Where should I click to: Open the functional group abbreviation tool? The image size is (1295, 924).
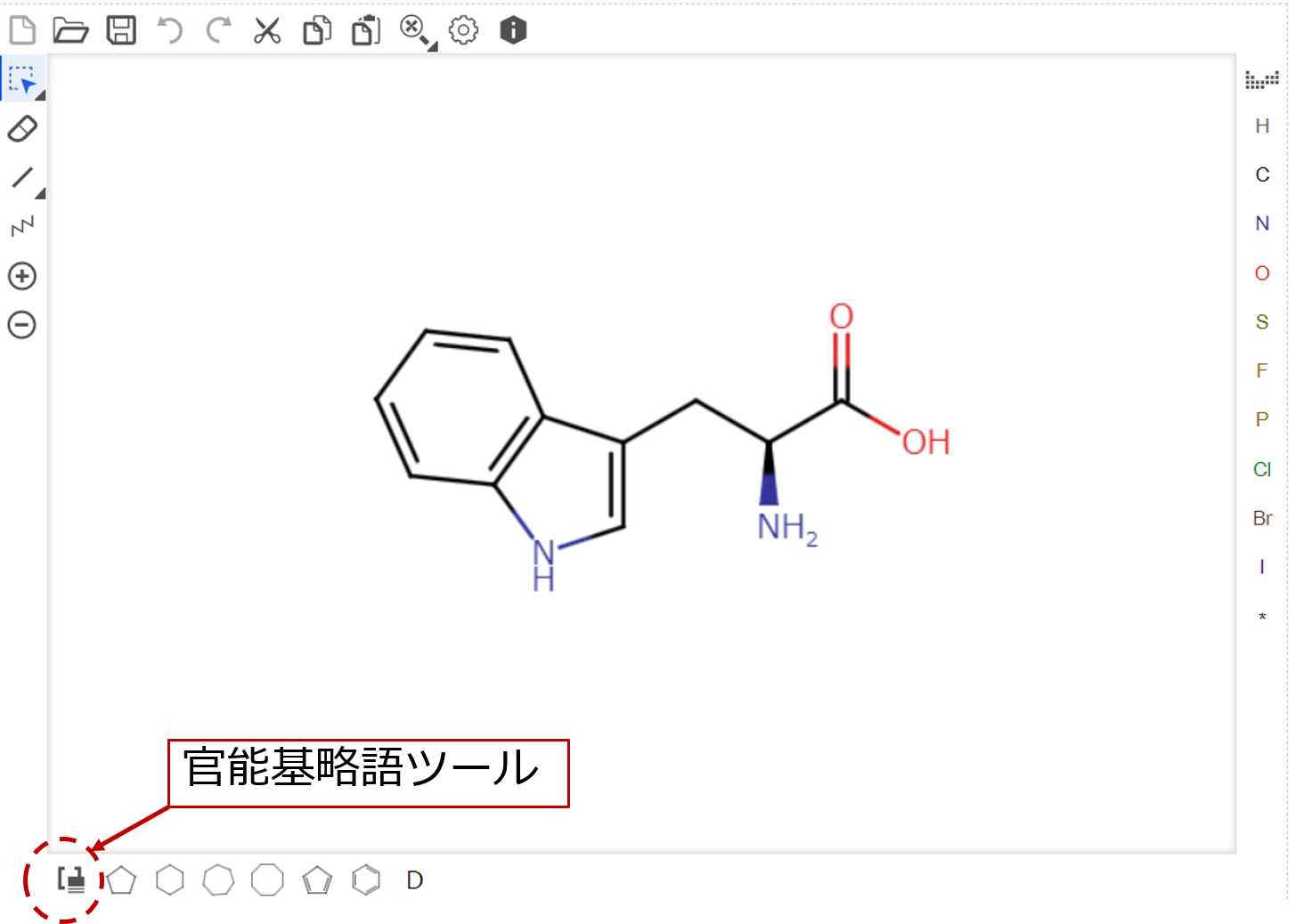pyautogui.click(x=71, y=880)
